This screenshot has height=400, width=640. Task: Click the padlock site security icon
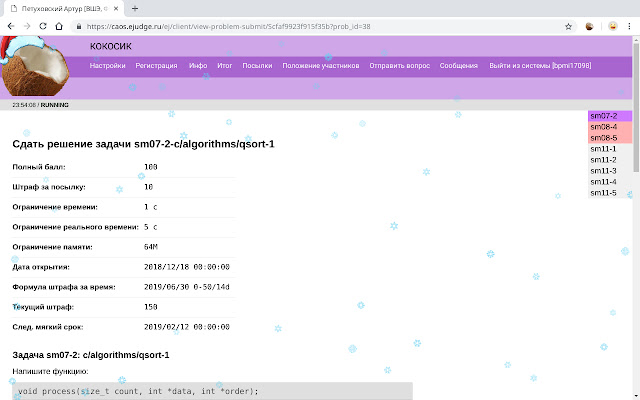tap(78, 27)
